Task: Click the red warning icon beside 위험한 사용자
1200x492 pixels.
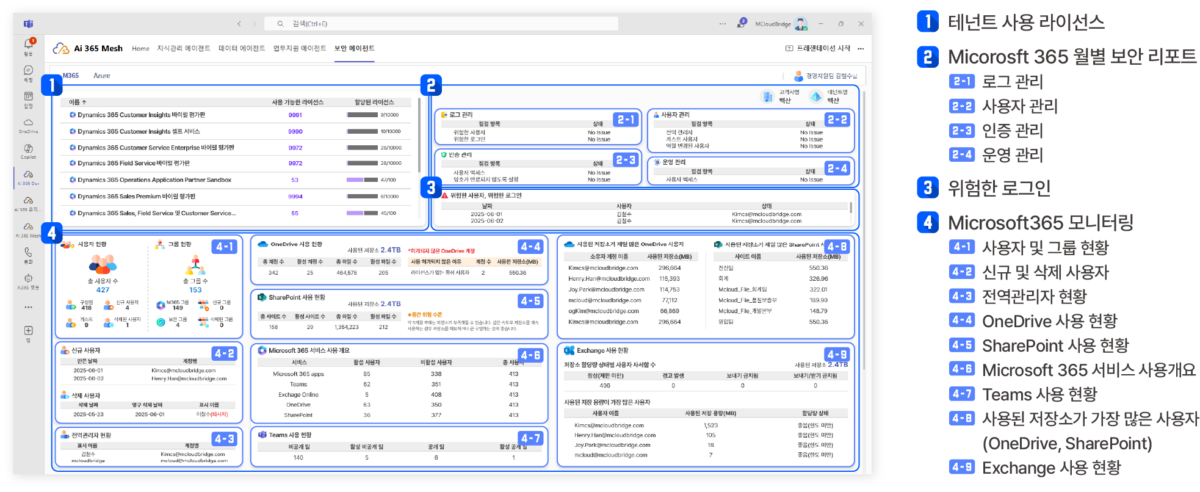Action: 444,196
